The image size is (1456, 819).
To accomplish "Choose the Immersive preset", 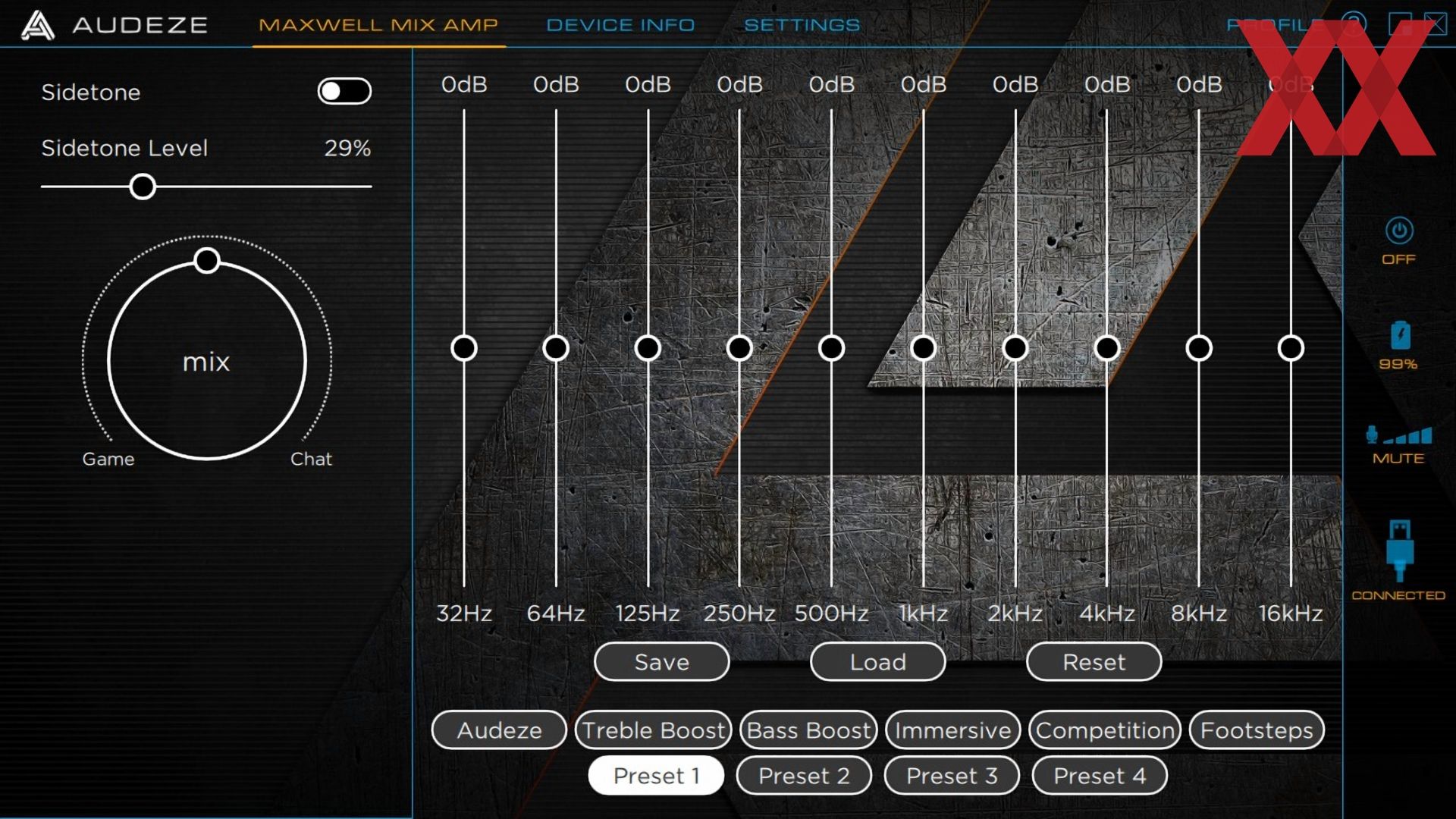I will click(953, 730).
